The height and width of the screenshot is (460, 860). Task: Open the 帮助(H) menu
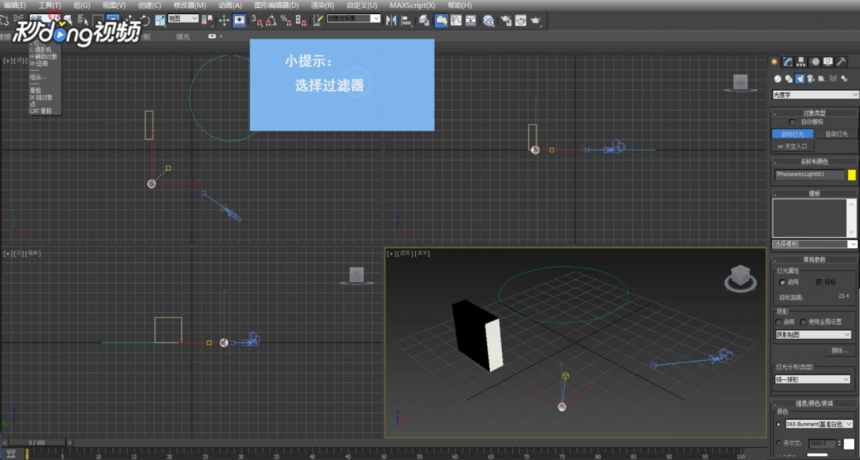pos(460,5)
